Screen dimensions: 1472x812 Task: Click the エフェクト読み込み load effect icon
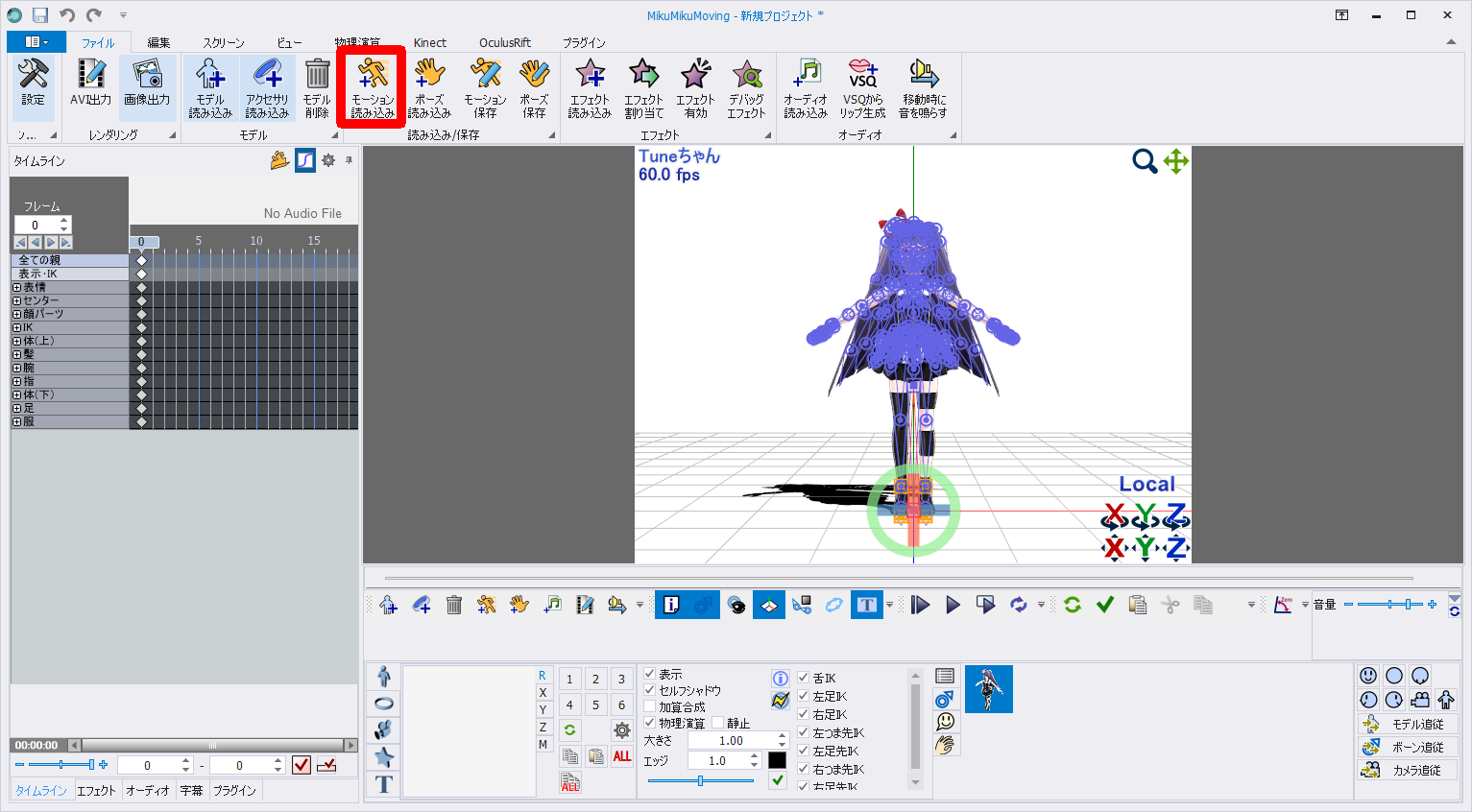coord(590,87)
